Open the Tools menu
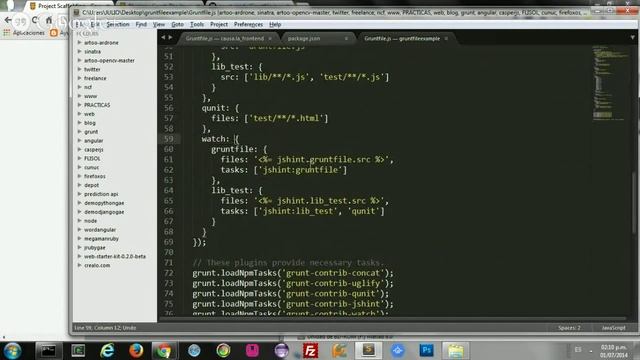This screenshot has height=360, width=640. [197, 24]
